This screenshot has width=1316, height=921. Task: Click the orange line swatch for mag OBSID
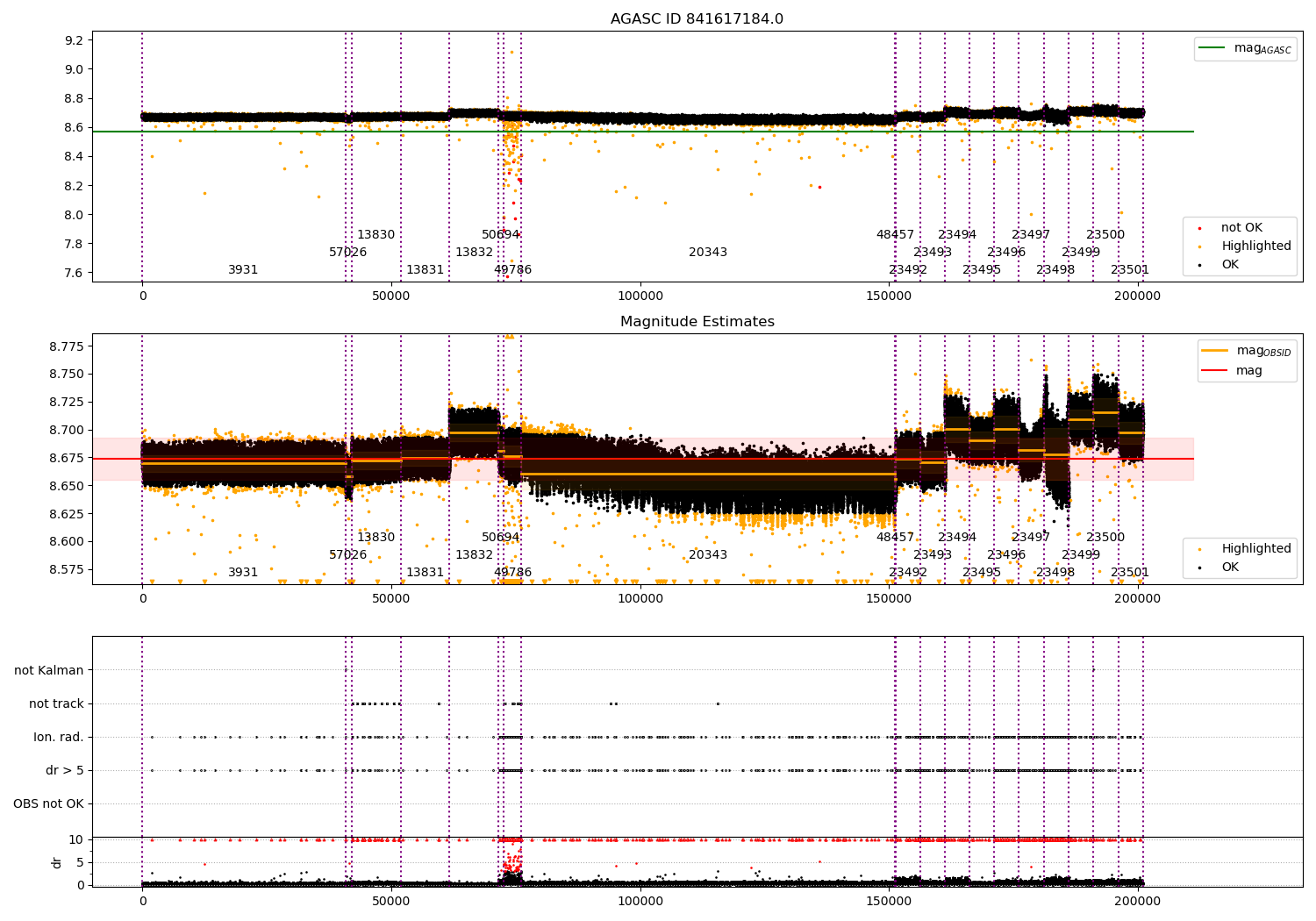(1214, 351)
